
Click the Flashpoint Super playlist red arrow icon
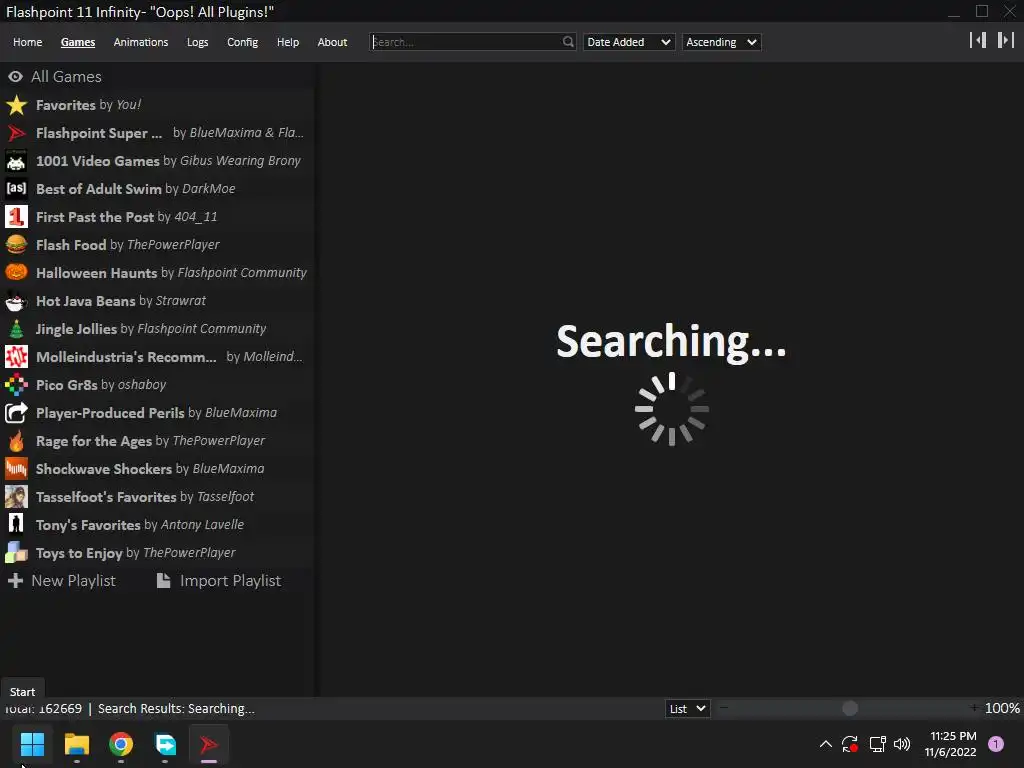point(16,133)
